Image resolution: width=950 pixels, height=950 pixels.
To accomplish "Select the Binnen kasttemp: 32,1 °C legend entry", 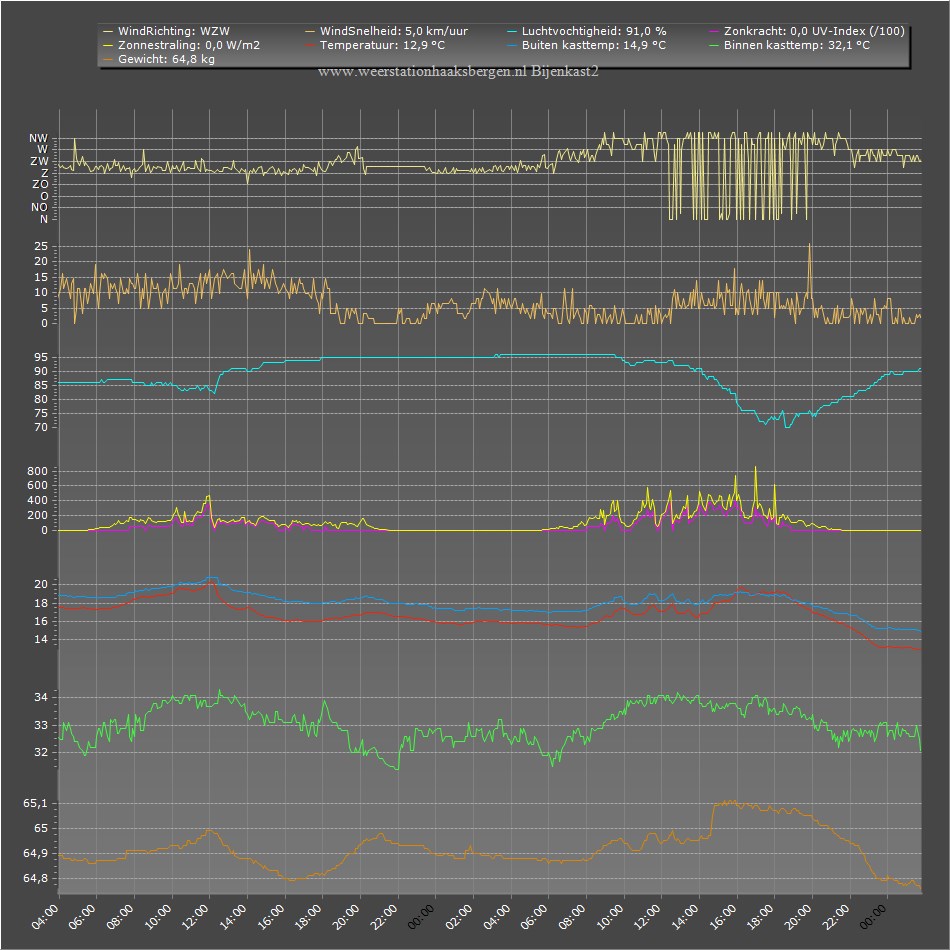I will coord(789,45).
